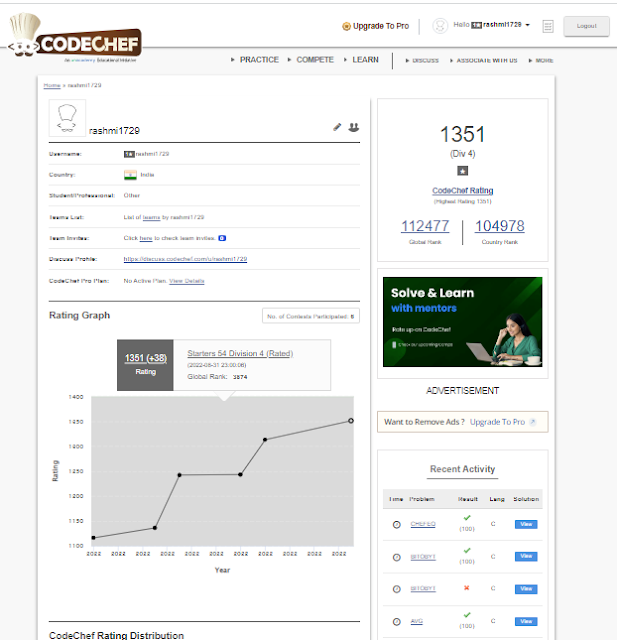Click the clock icon in AVG row
The image size is (617, 640).
pyautogui.click(x=396, y=622)
